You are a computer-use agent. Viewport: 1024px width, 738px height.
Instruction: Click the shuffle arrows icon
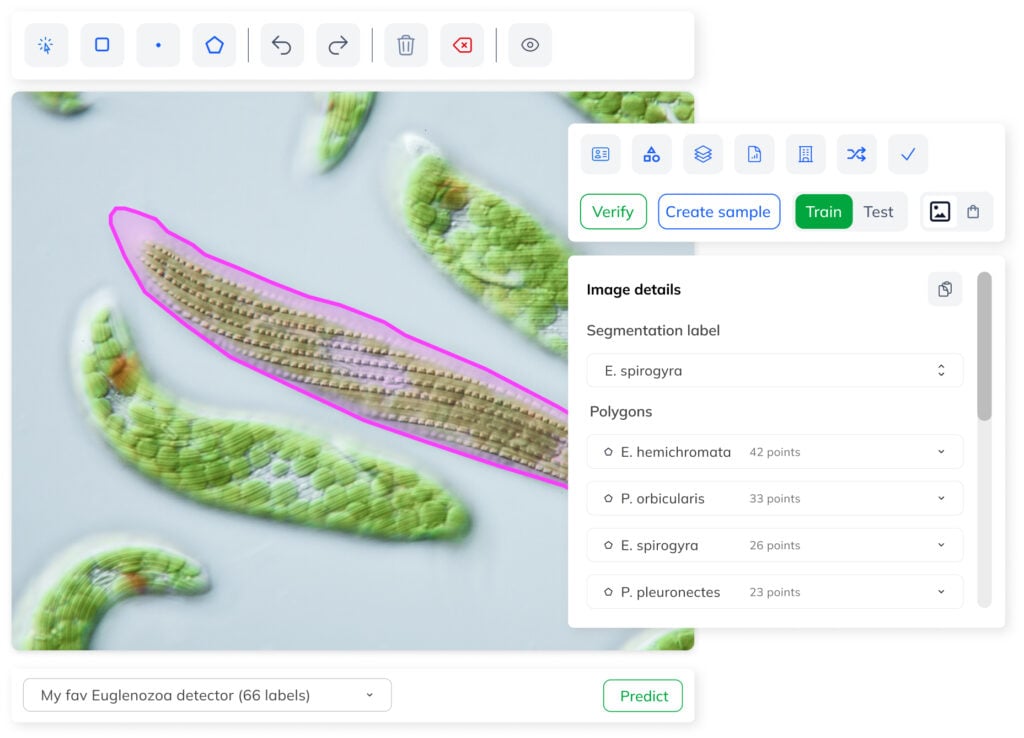pyautogui.click(x=856, y=154)
